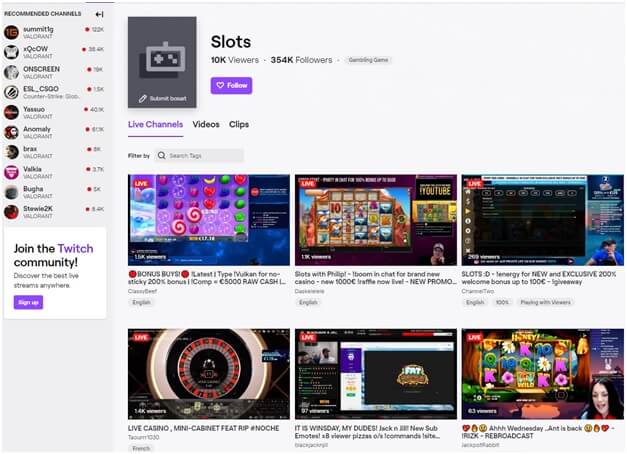Screen dimensions: 627x454
Task: Click the SLOTS :D !energy stream title
Action: coord(539,278)
